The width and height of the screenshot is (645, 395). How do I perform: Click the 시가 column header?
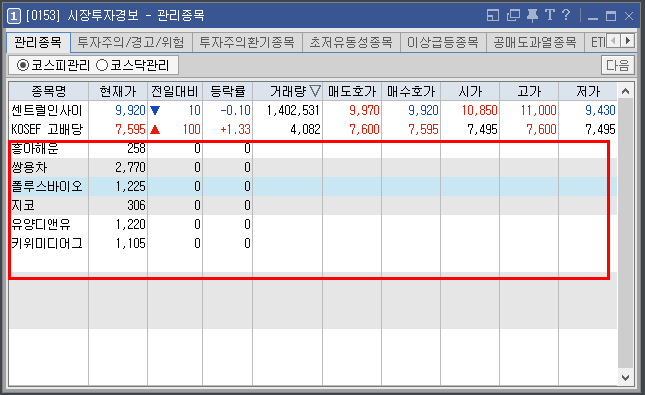470,91
